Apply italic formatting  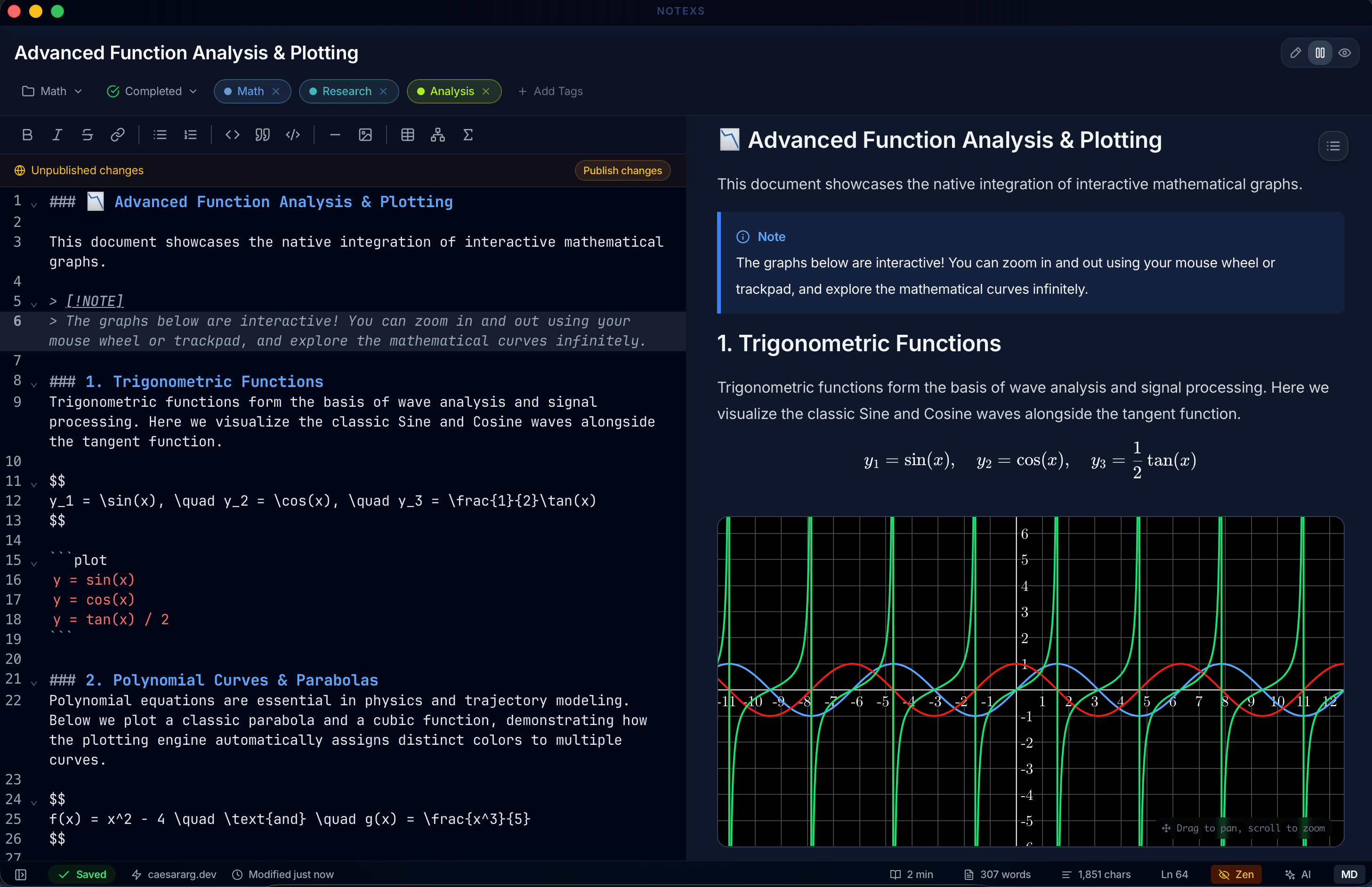point(57,135)
